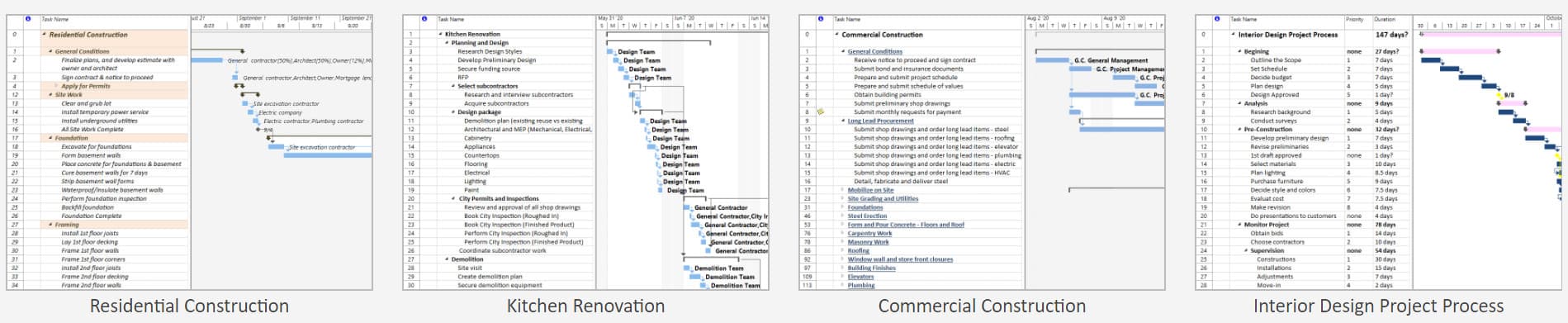Select the Kitchen Renovation template caption
1568x323 pixels.
pyautogui.click(x=585, y=306)
